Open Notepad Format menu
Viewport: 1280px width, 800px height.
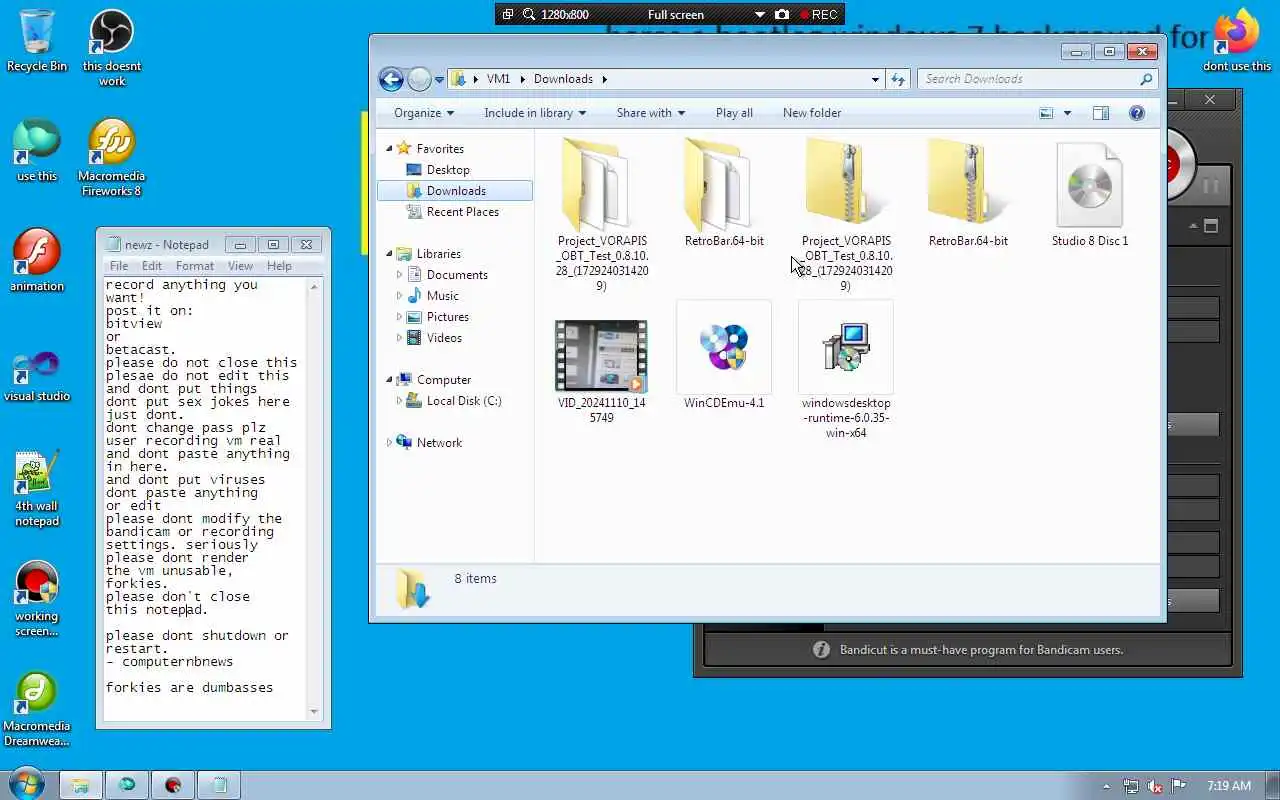click(x=195, y=266)
